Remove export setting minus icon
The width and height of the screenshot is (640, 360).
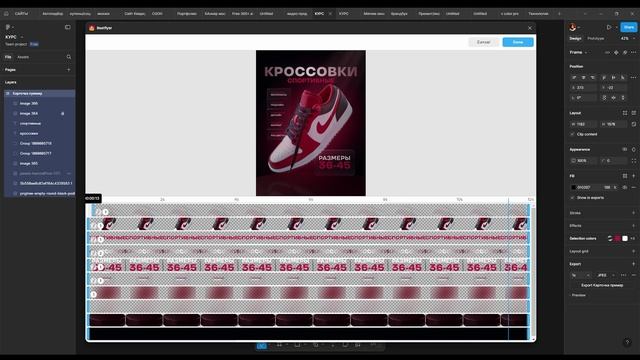633,276
